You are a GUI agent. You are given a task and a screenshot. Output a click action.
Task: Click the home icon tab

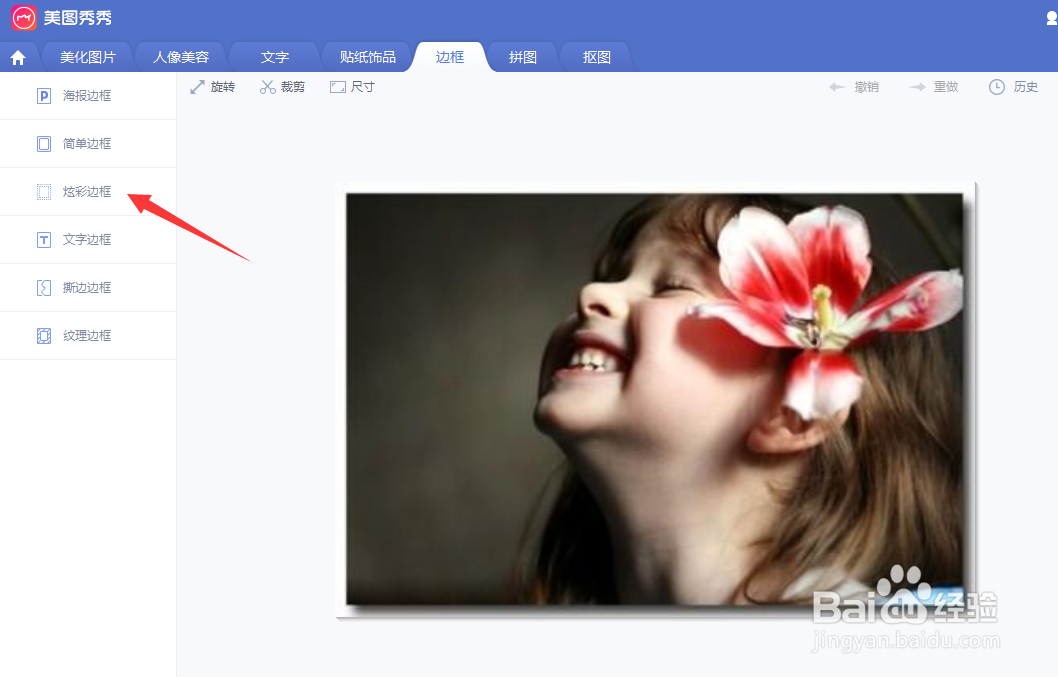tap(18, 58)
